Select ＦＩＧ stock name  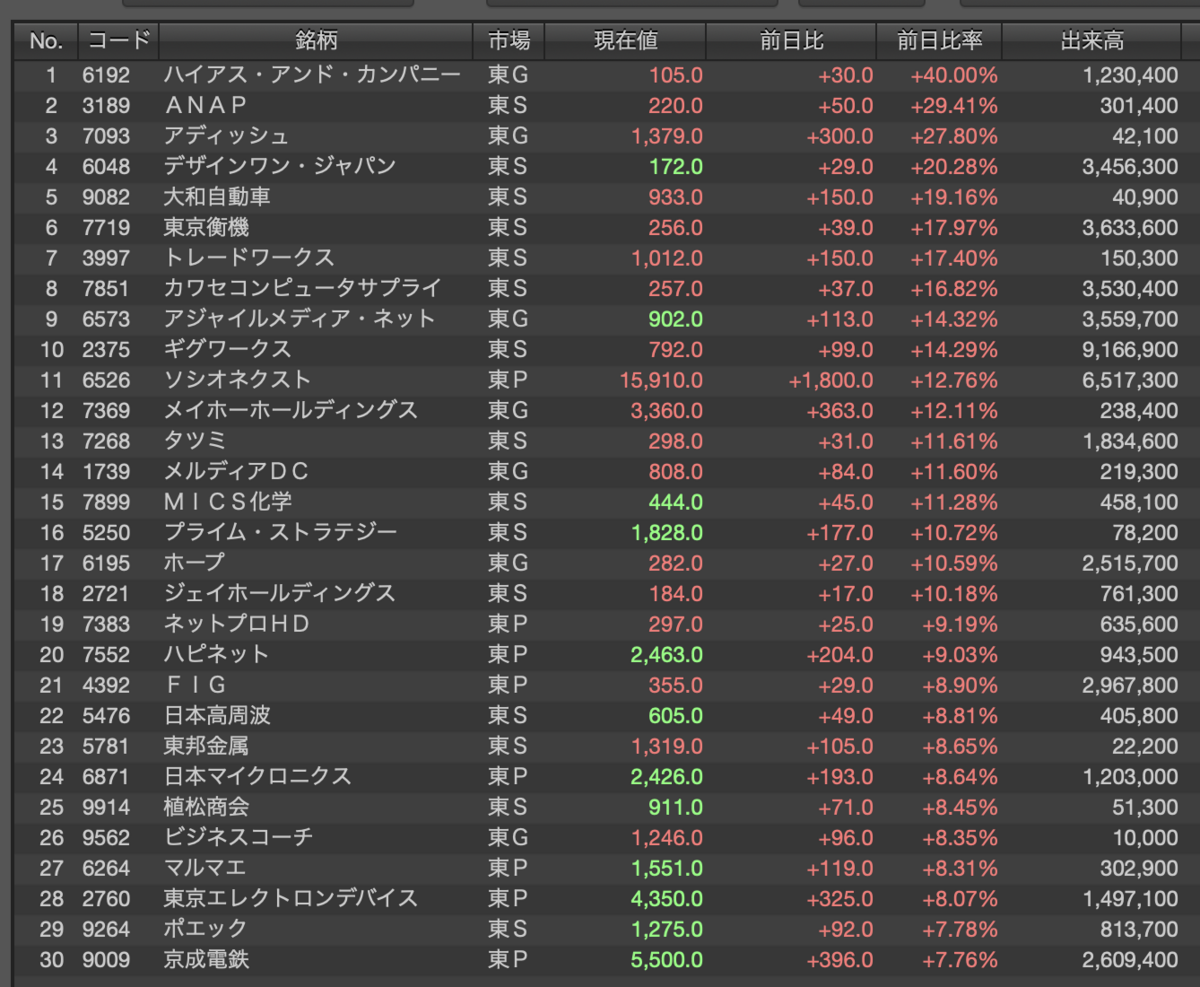(x=195, y=685)
